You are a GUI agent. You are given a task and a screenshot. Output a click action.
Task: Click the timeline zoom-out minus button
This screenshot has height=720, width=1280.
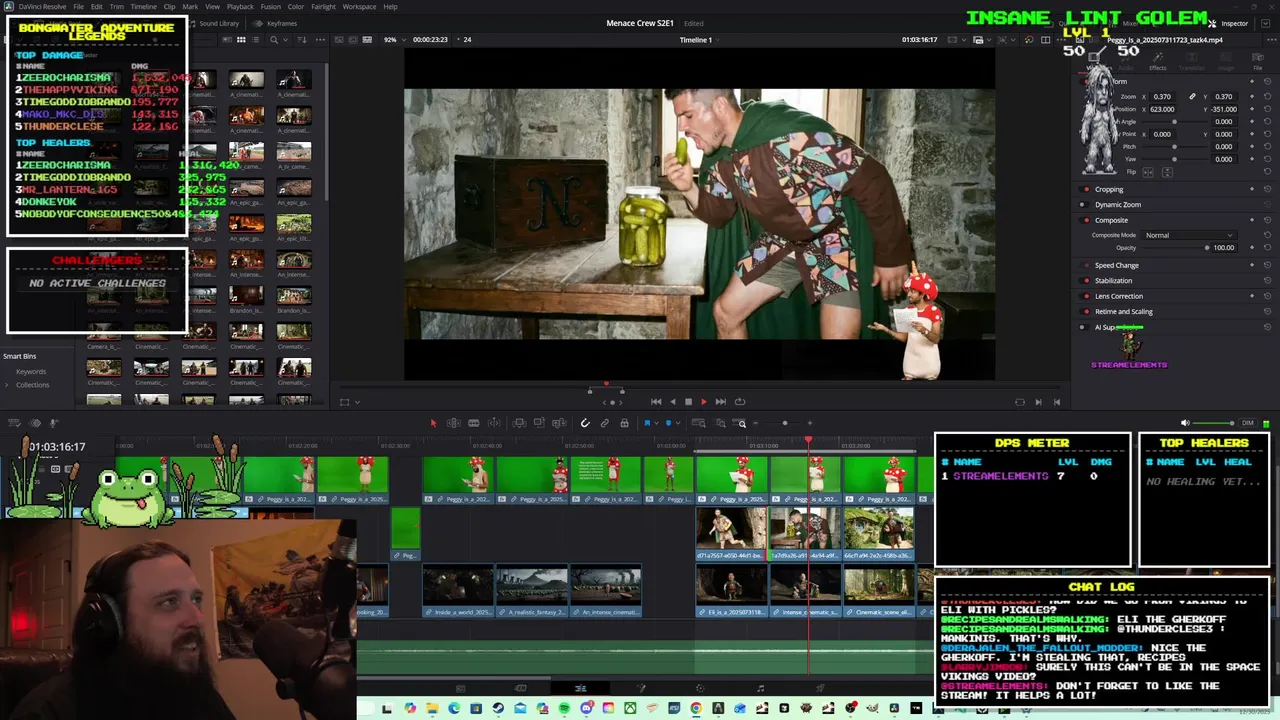click(755, 423)
